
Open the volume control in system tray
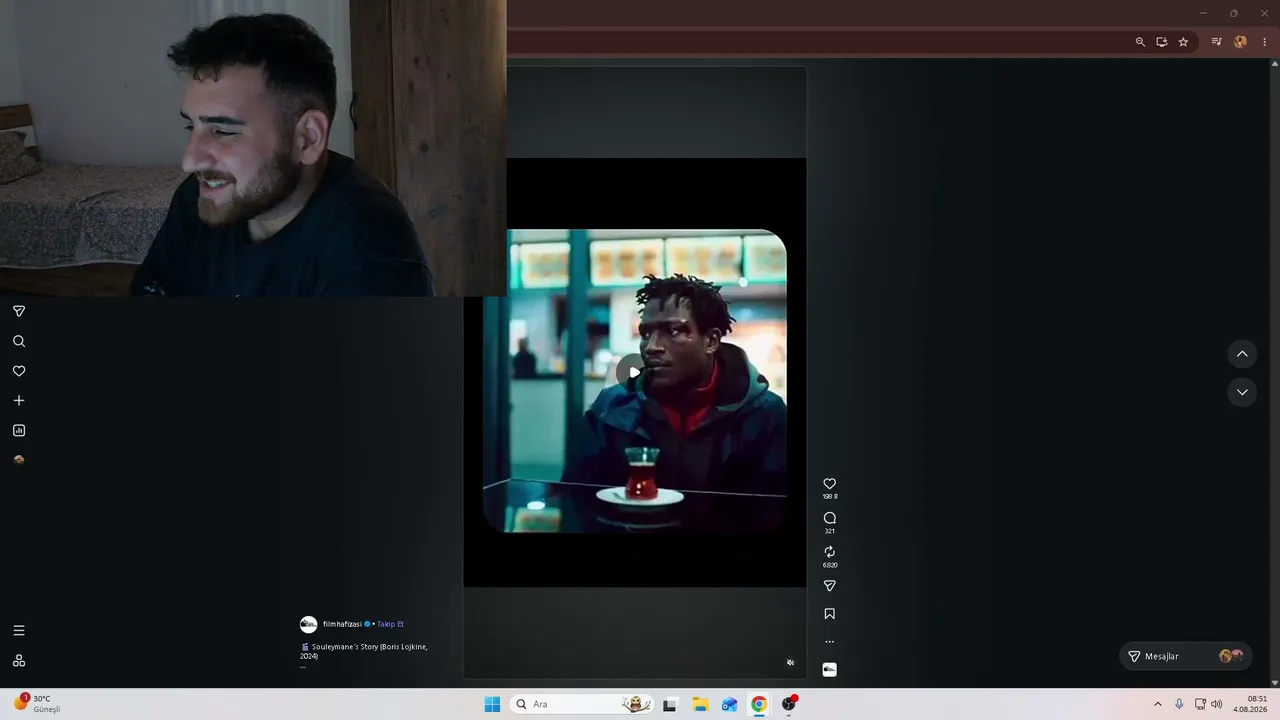tap(1217, 704)
